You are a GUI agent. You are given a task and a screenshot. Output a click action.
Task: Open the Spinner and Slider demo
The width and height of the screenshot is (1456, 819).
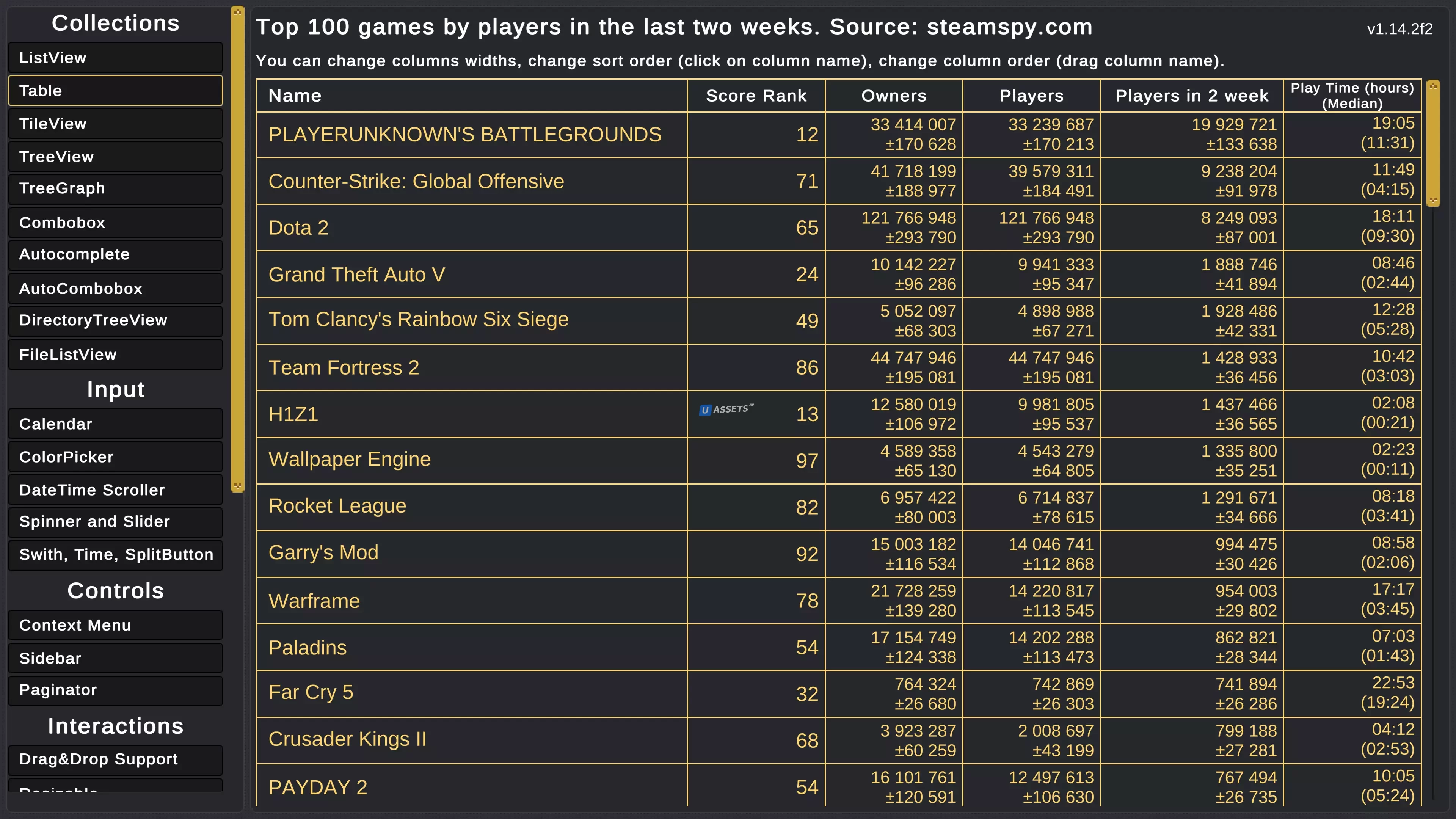(115, 521)
